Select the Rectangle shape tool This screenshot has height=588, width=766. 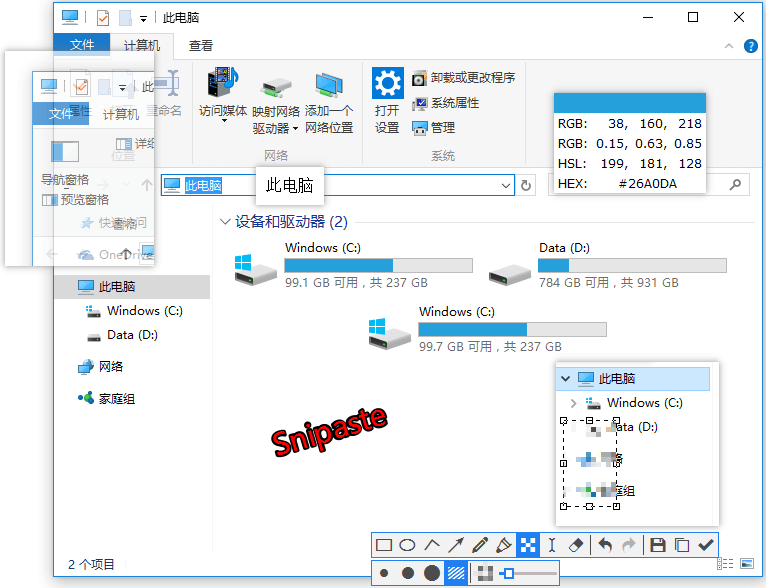click(x=384, y=545)
